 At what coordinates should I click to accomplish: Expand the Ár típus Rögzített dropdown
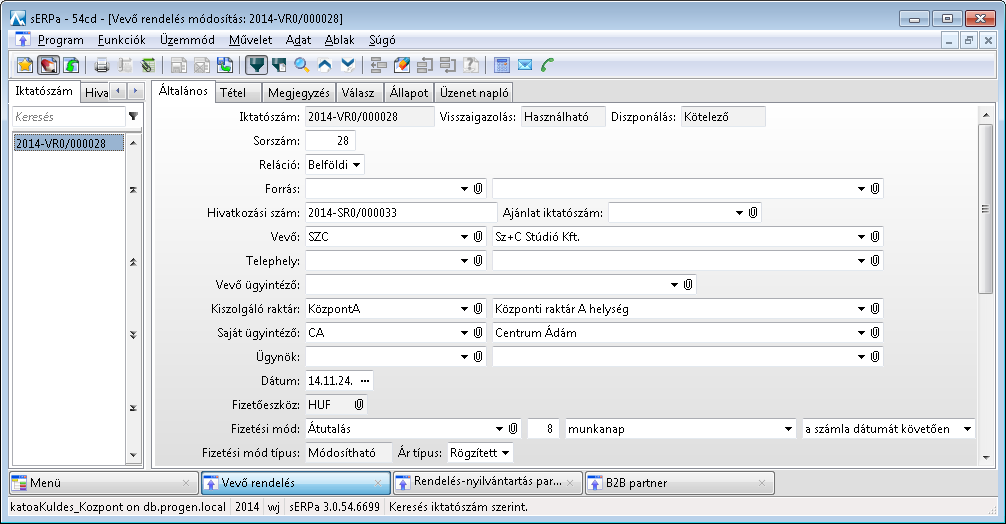(506, 453)
